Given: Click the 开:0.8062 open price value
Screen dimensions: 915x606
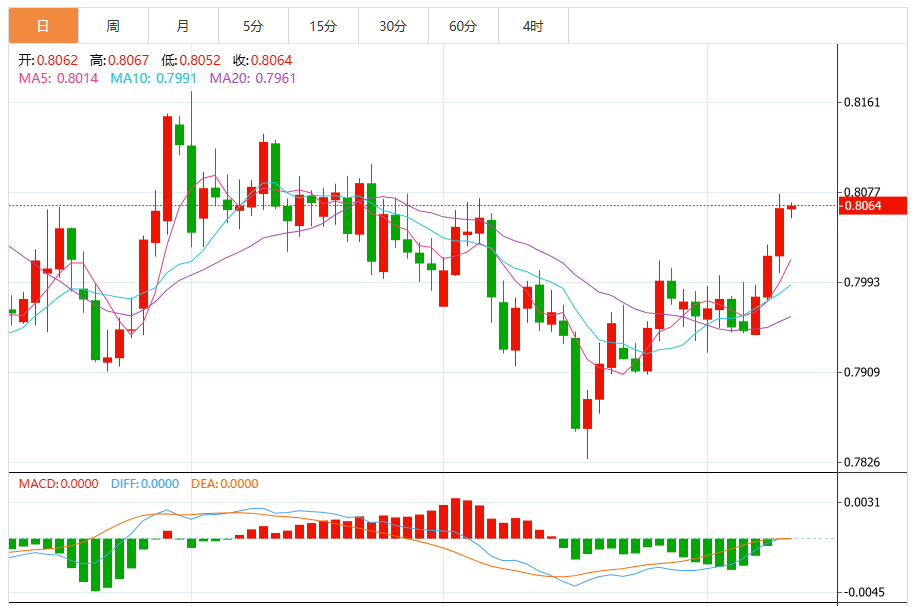Looking at the screenshot, I should point(48,60).
